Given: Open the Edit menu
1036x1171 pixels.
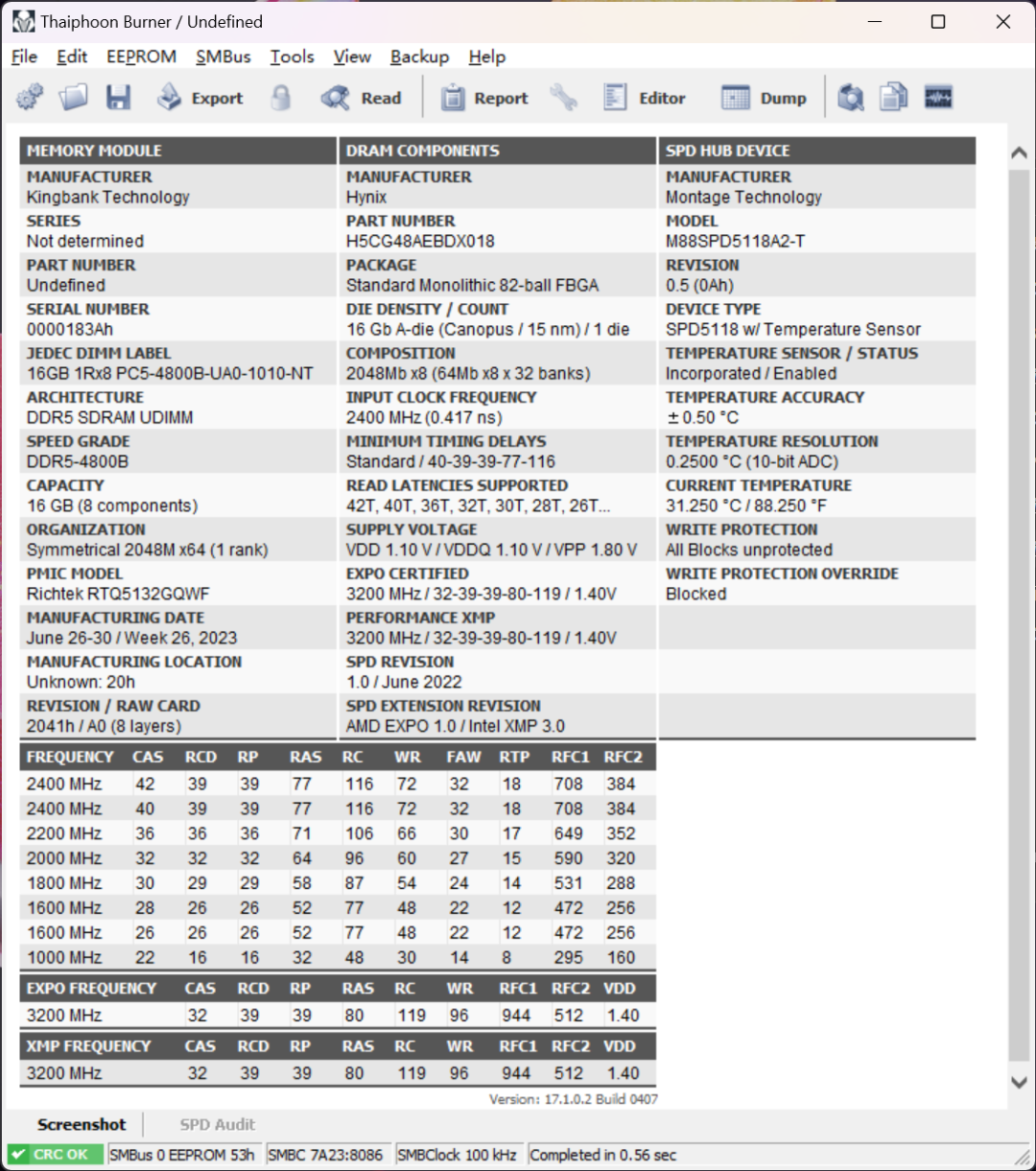Looking at the screenshot, I should (x=72, y=57).
